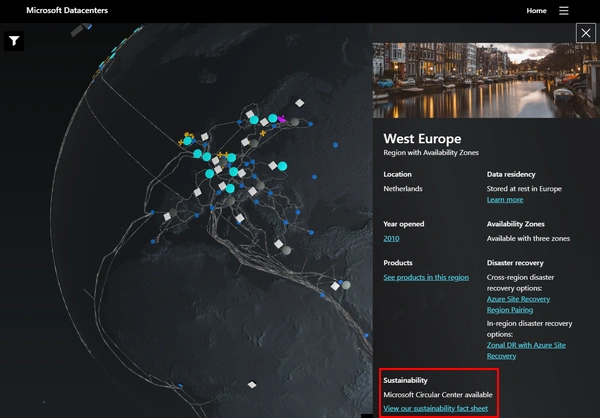
Task: Close the West Europe details panel
Action: (x=585, y=33)
